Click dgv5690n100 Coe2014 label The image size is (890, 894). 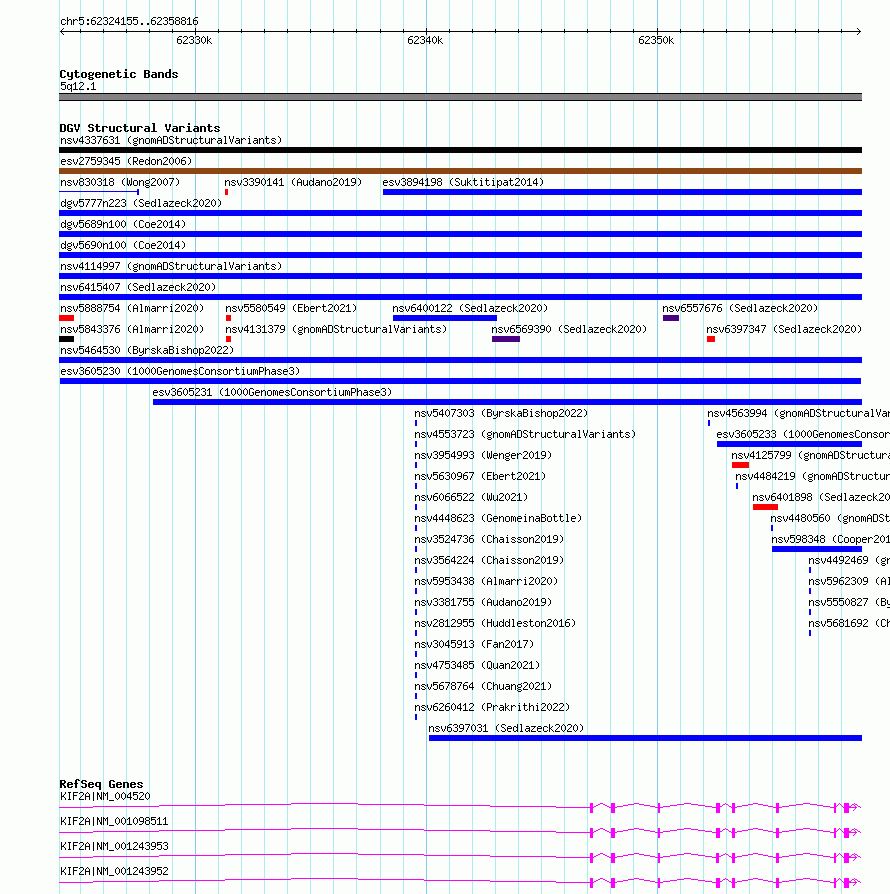pyautogui.click(x=123, y=245)
